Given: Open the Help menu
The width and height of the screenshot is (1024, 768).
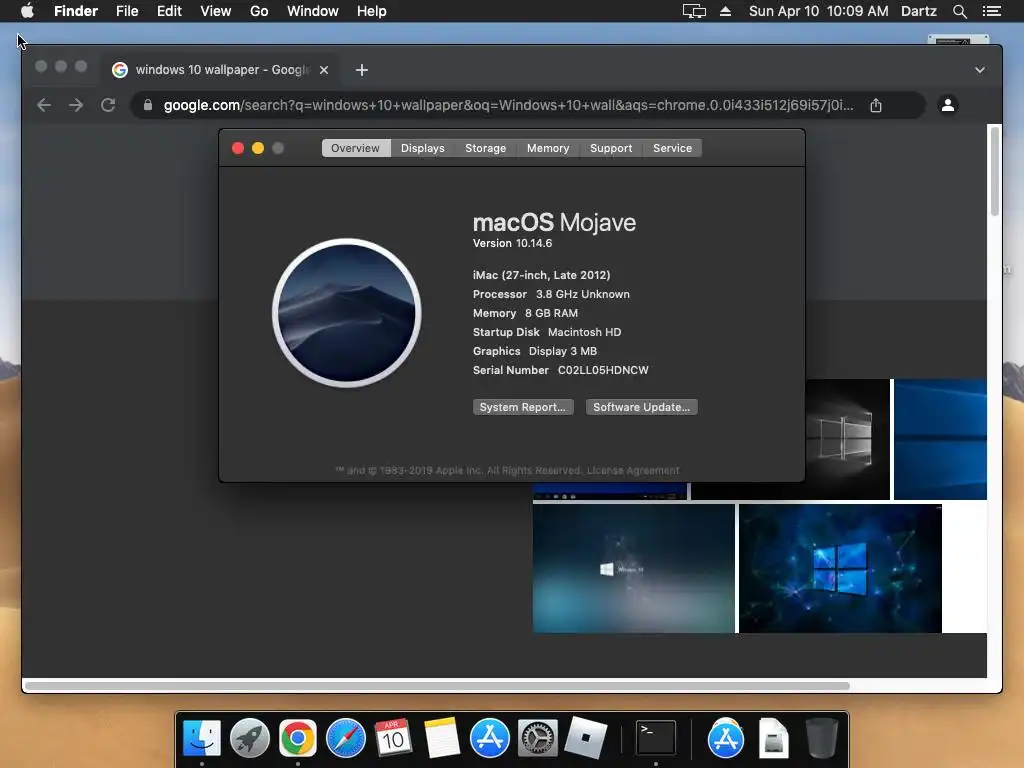Looking at the screenshot, I should click(x=372, y=11).
